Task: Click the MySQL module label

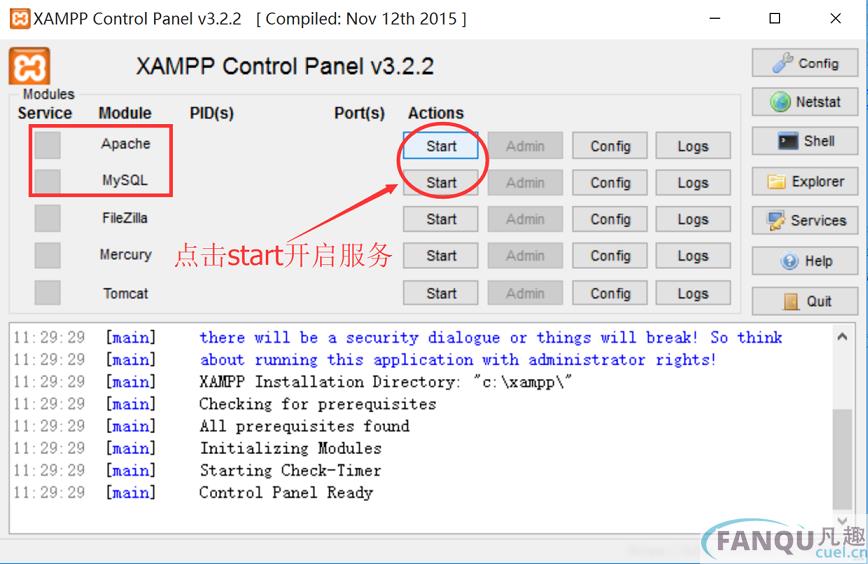Action: click(x=125, y=180)
